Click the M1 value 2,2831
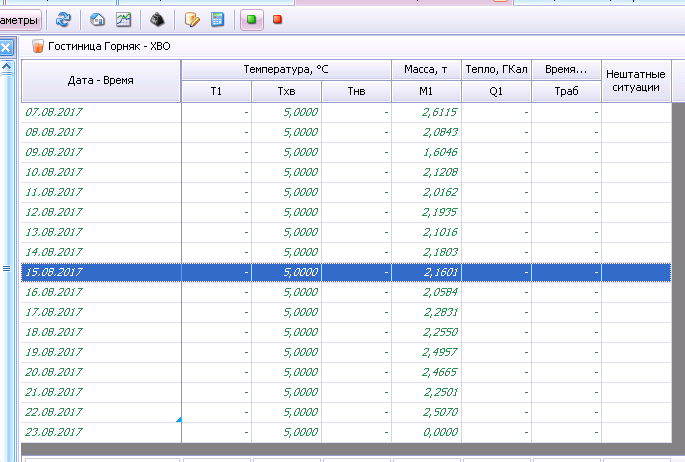 (440, 313)
